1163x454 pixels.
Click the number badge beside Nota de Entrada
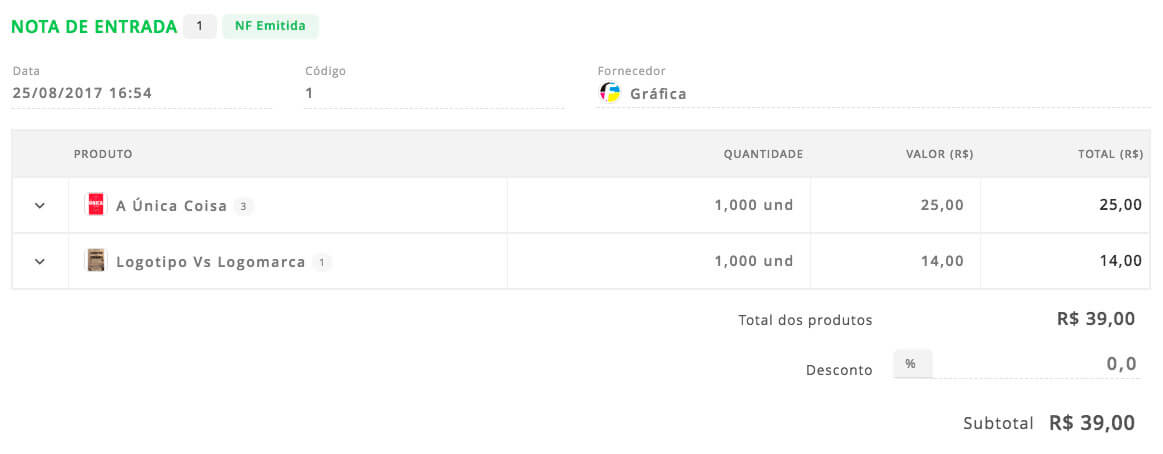click(200, 26)
